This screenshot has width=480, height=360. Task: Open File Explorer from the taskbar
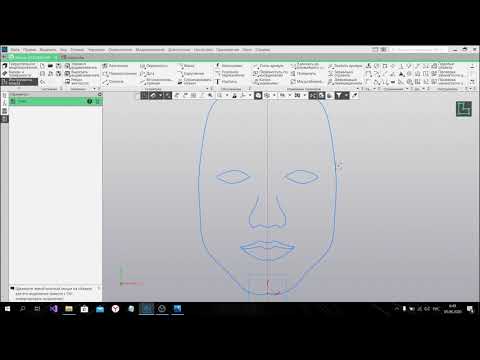point(69,309)
